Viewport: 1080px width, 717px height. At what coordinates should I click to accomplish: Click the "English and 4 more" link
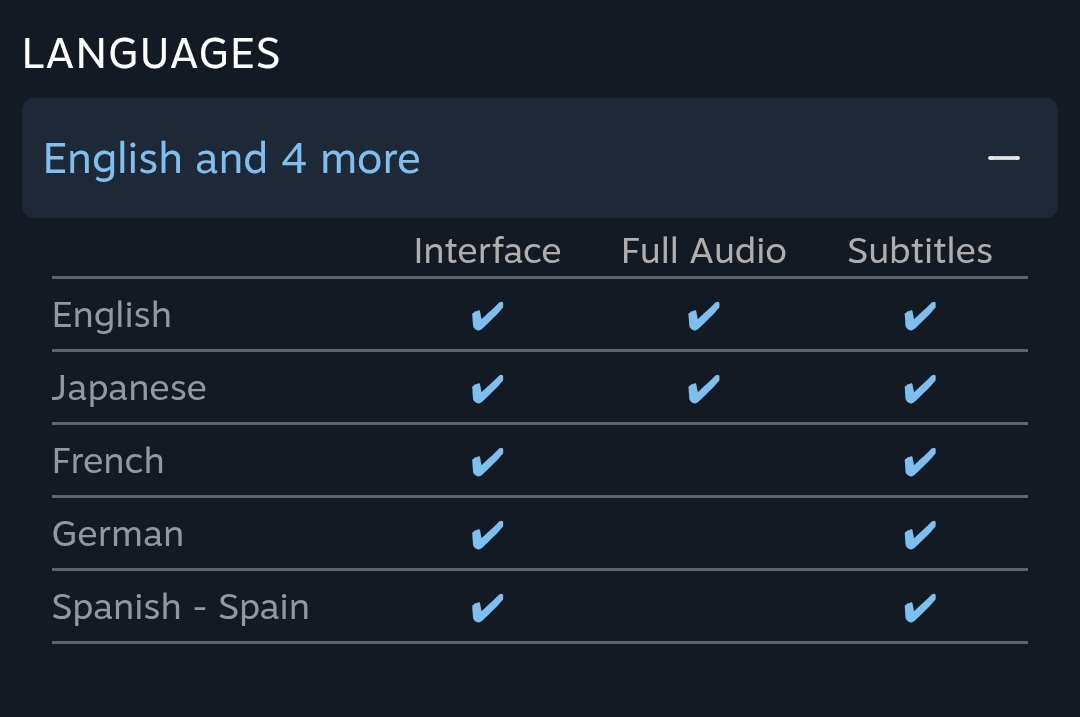[231, 160]
